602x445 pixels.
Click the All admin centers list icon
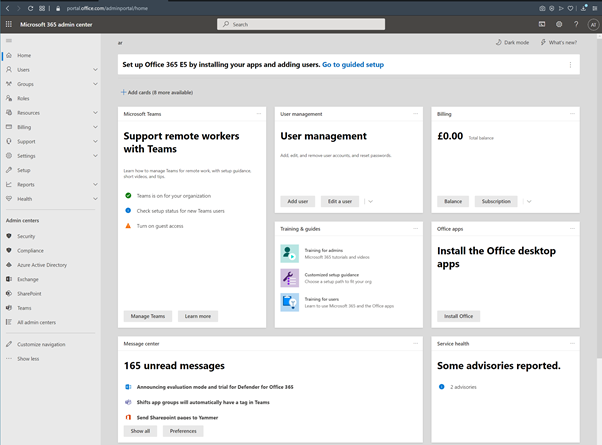click(9, 322)
